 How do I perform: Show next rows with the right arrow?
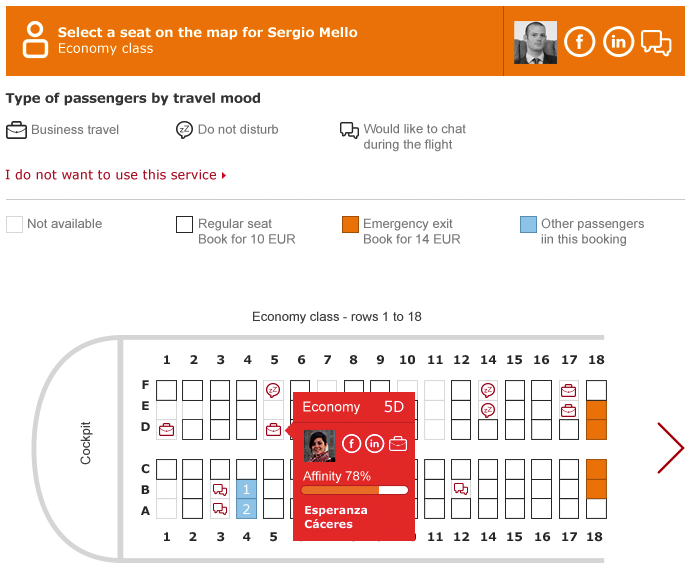(670, 448)
